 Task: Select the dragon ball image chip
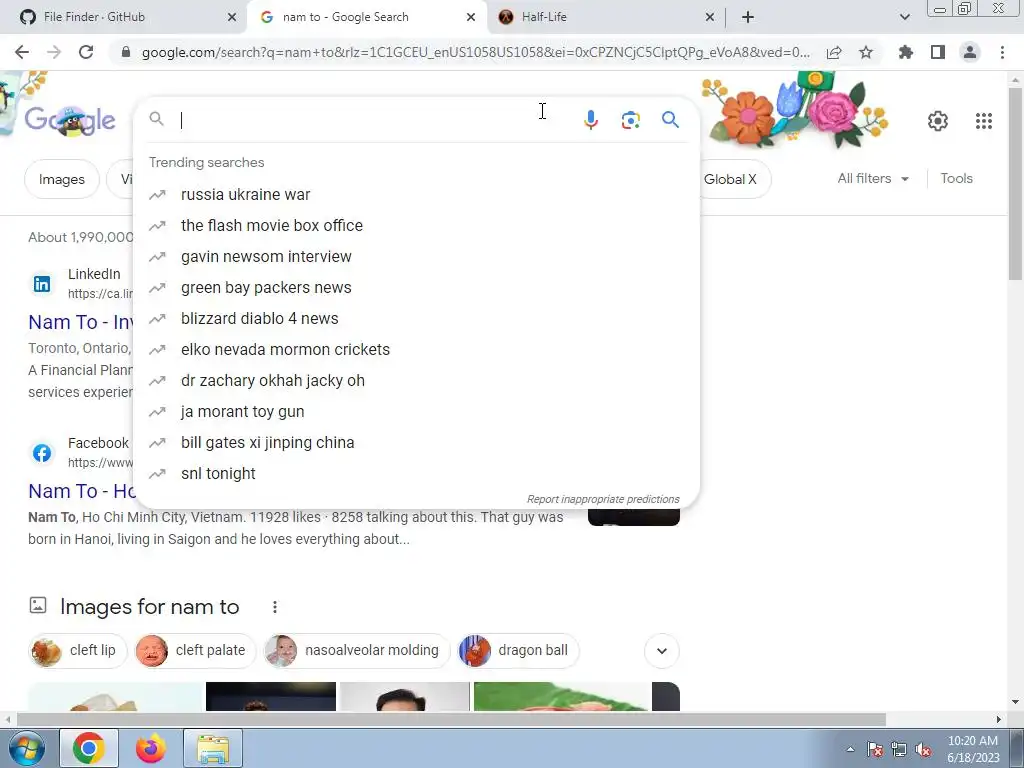pos(518,650)
